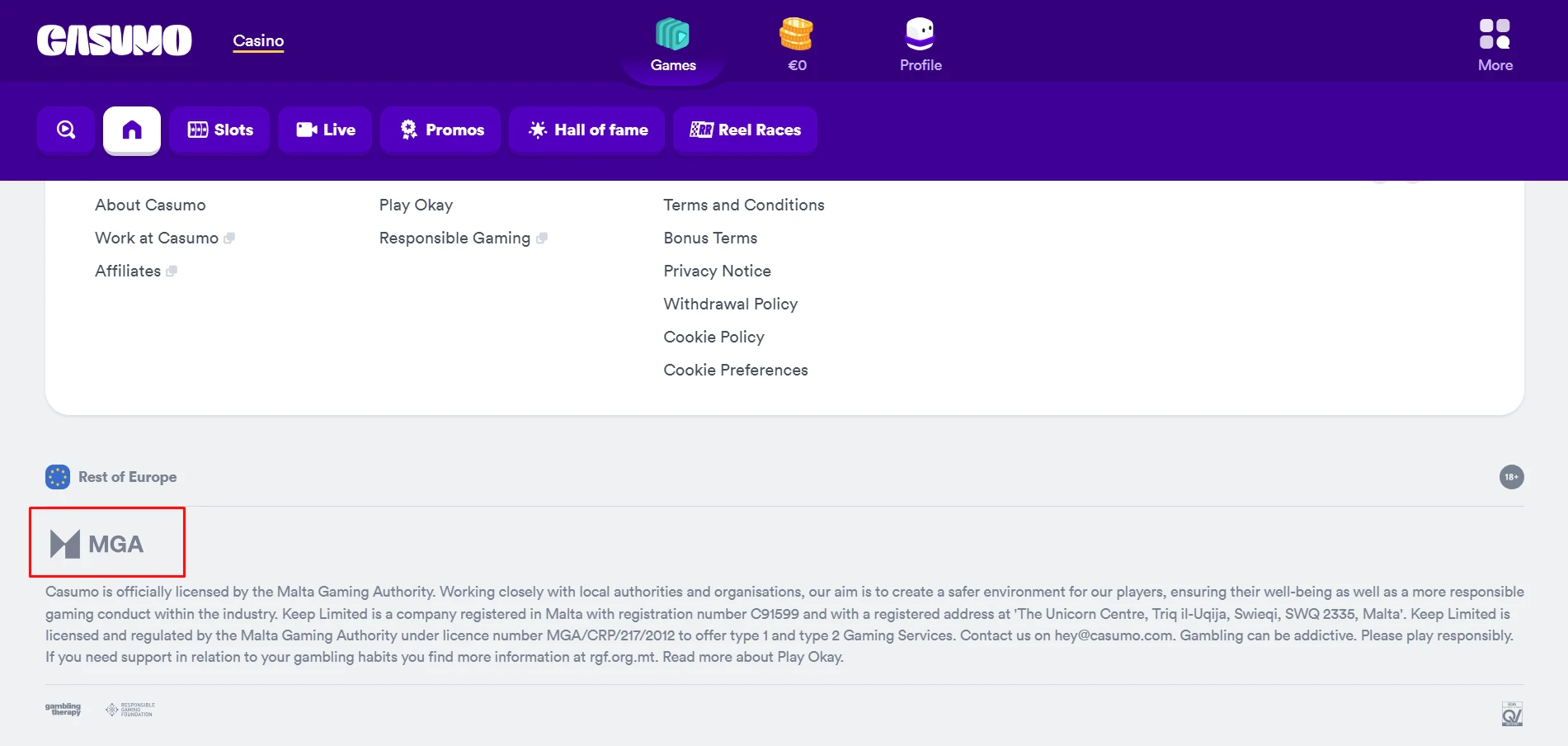This screenshot has height=746, width=1568.
Task: Open the Withdrawal Policy link
Action: tap(731, 304)
